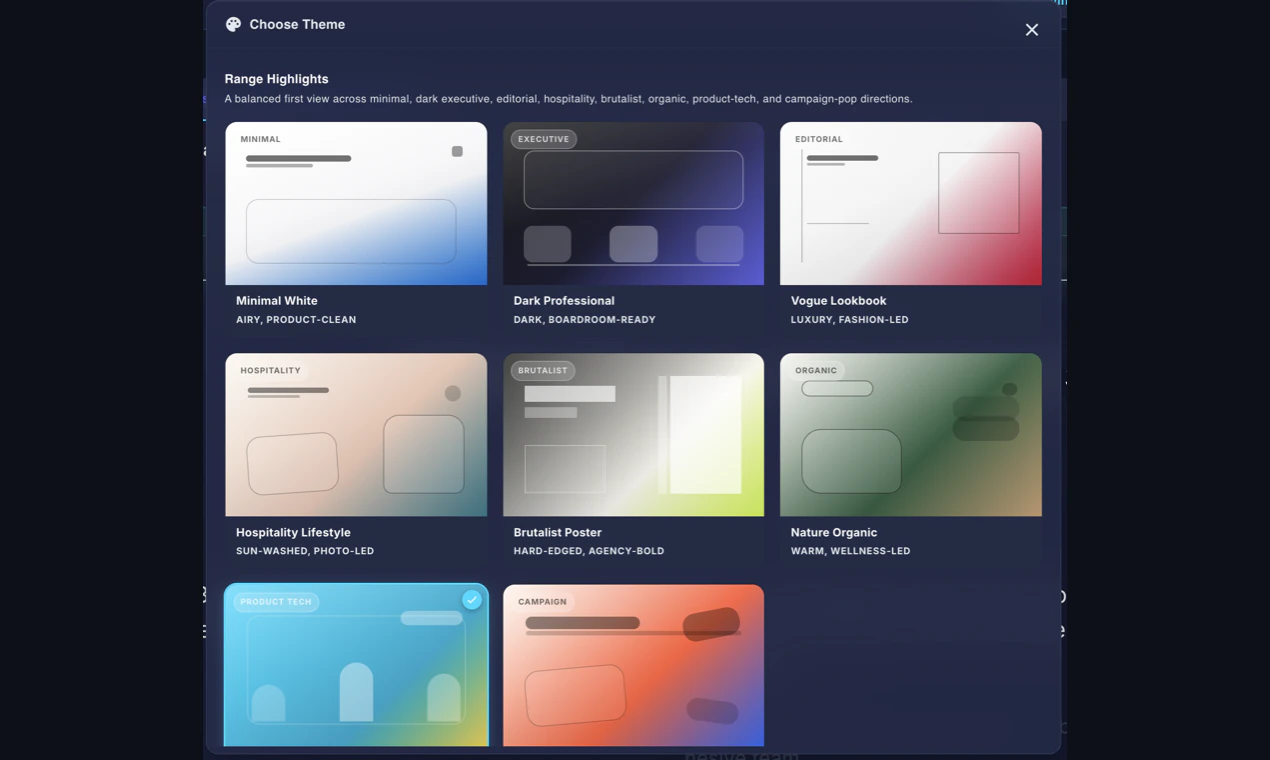The height and width of the screenshot is (760, 1270).
Task: Click the selected Product Tech theme card
Action: (x=356, y=665)
